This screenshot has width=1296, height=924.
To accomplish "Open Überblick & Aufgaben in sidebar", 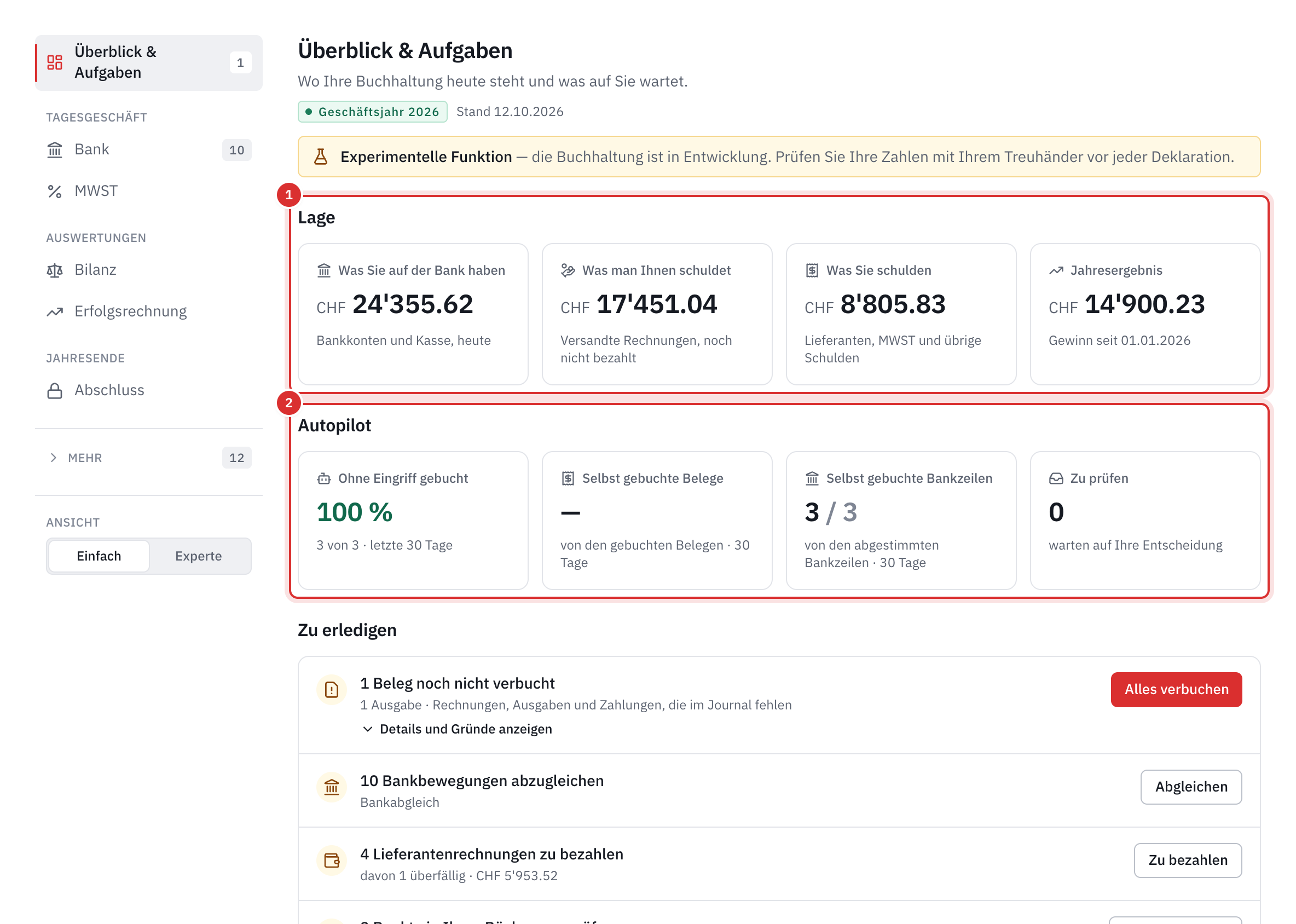I will click(149, 62).
